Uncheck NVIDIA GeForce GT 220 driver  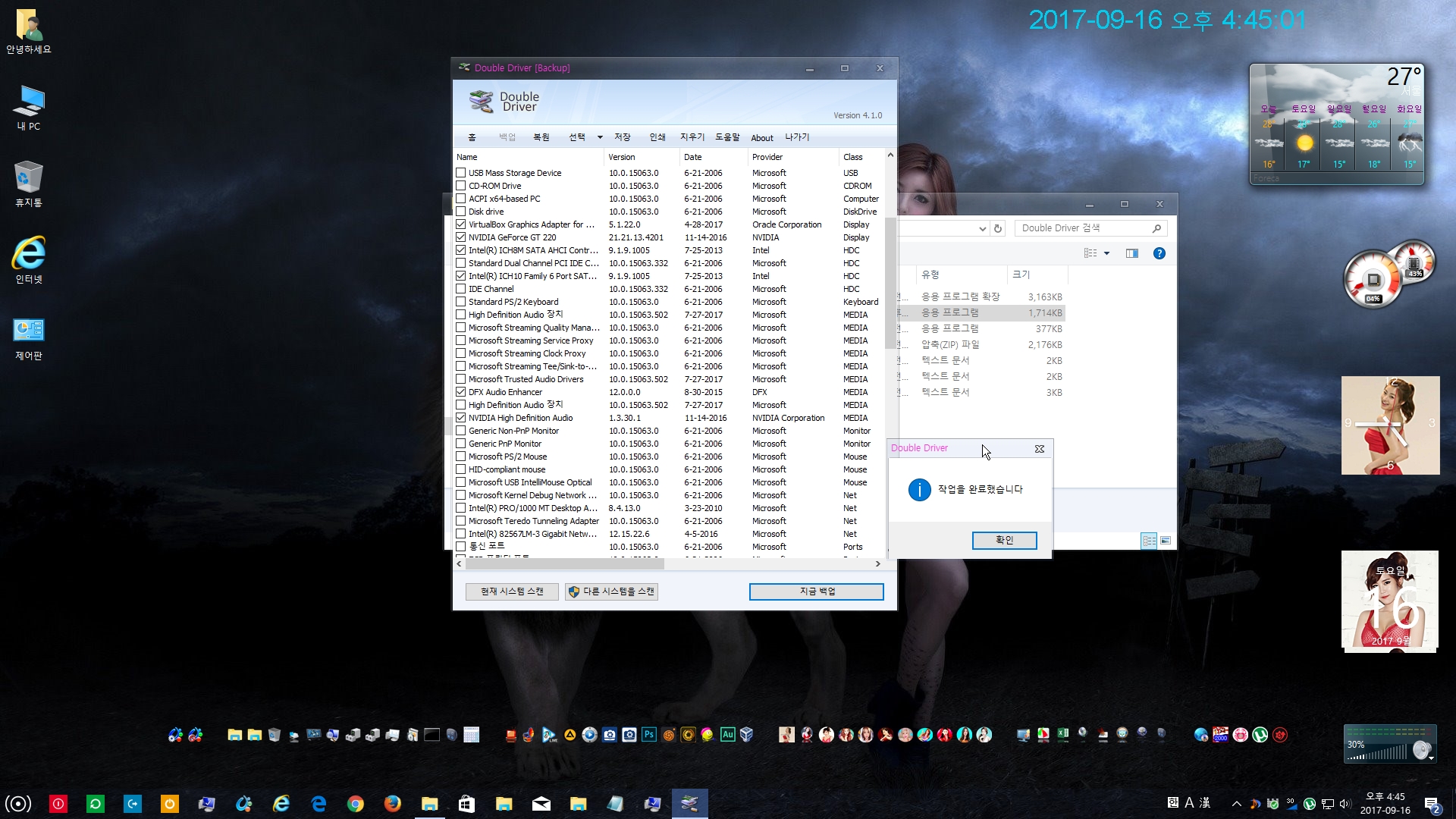coord(460,237)
